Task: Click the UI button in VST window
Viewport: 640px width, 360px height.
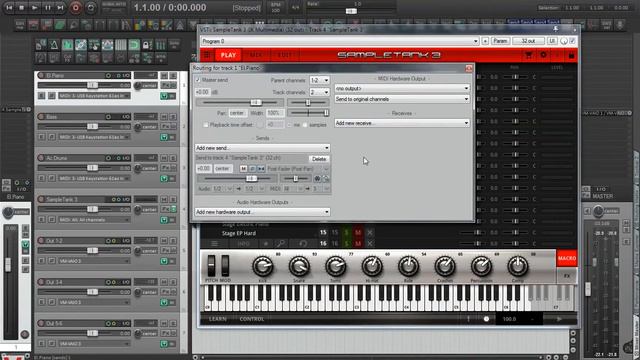Action: [552, 41]
